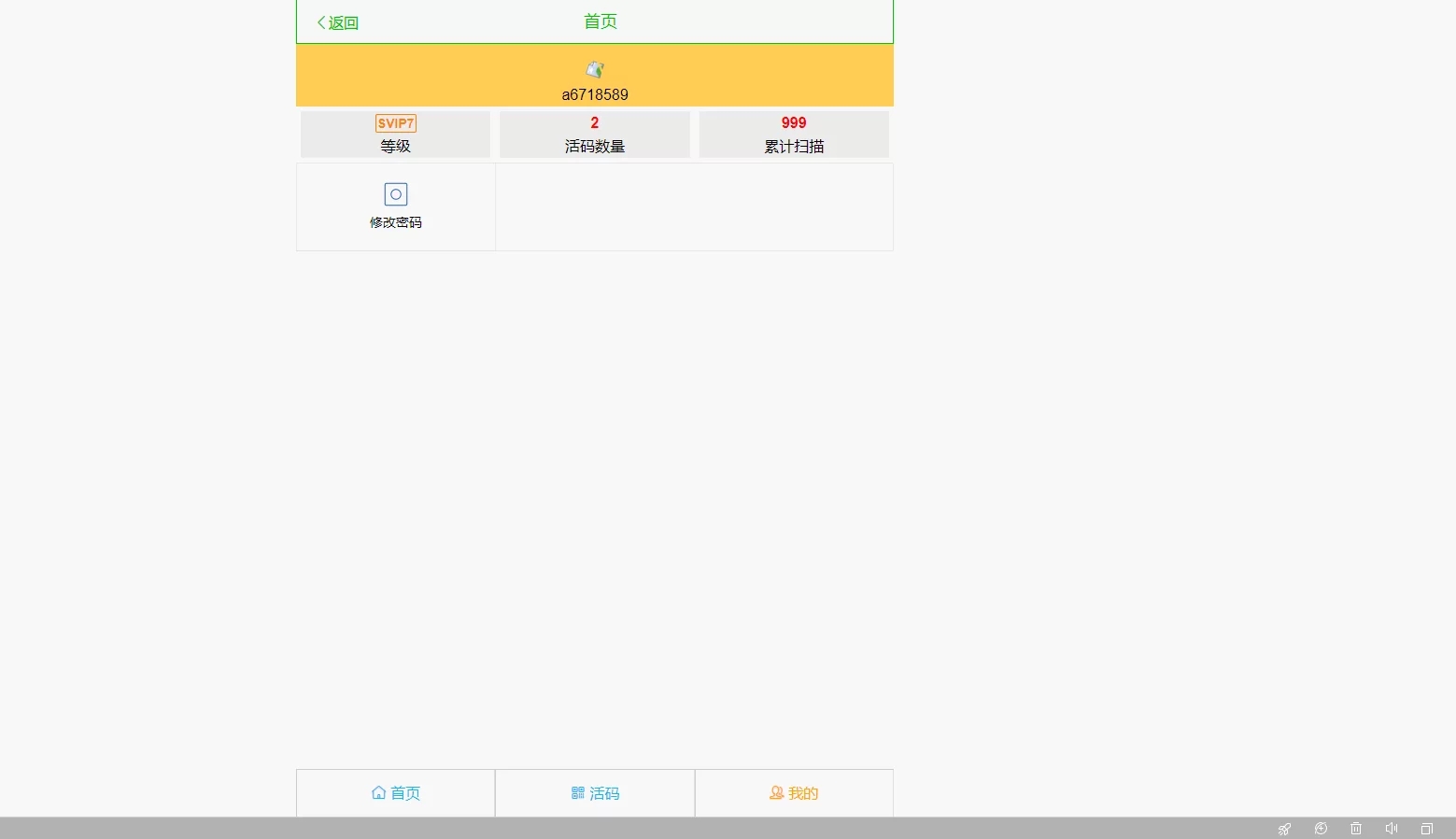Image resolution: width=1456 pixels, height=839 pixels.
Task: Select the 修改密码 text label
Action: coord(396,222)
